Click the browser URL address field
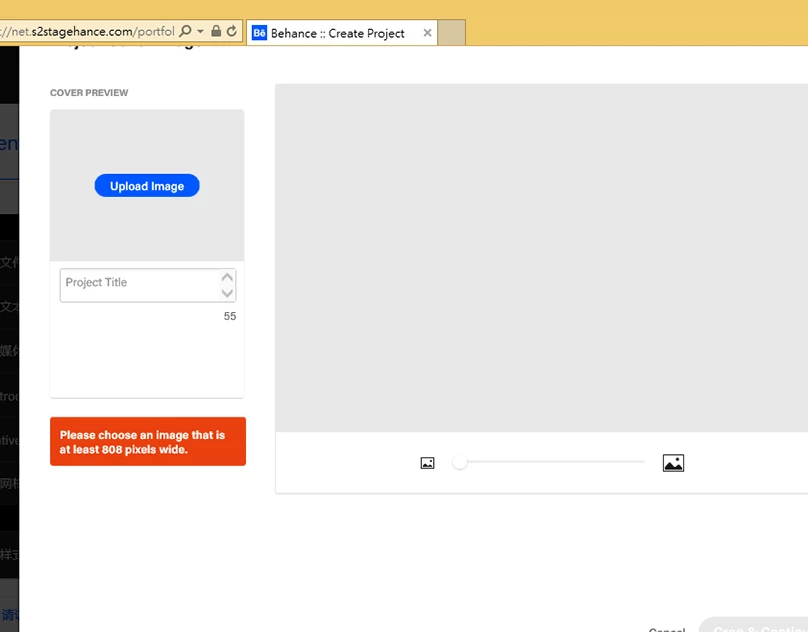 point(90,32)
